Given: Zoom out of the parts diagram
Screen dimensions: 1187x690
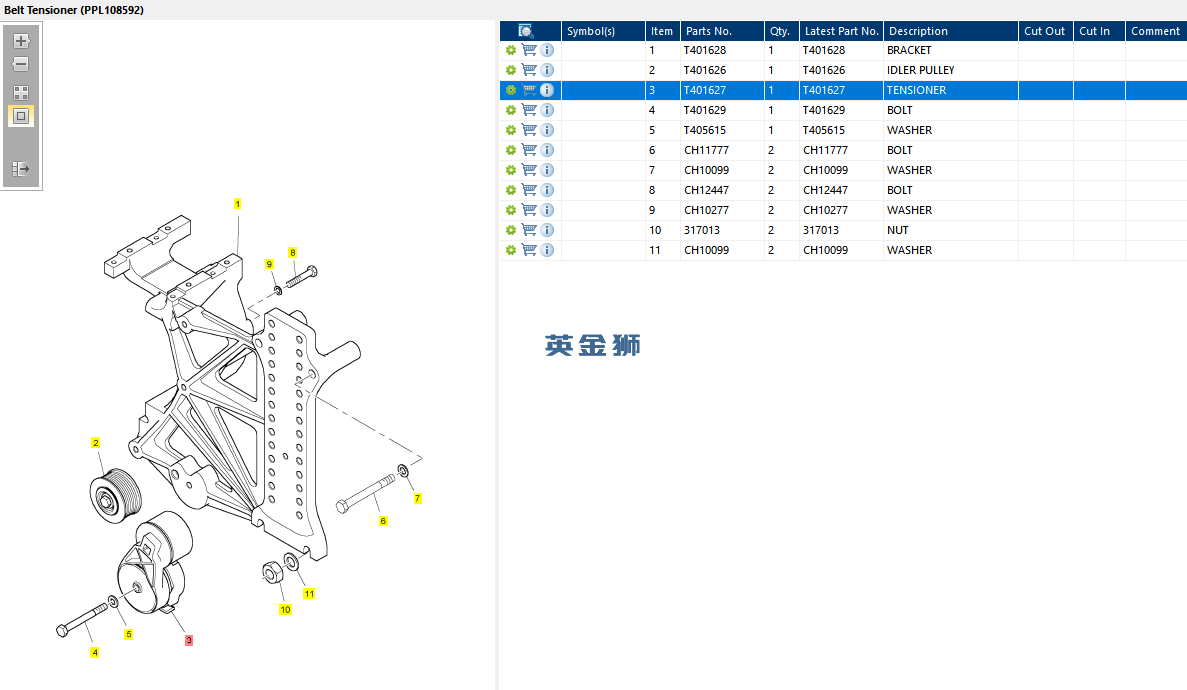Looking at the screenshot, I should coord(21,64).
